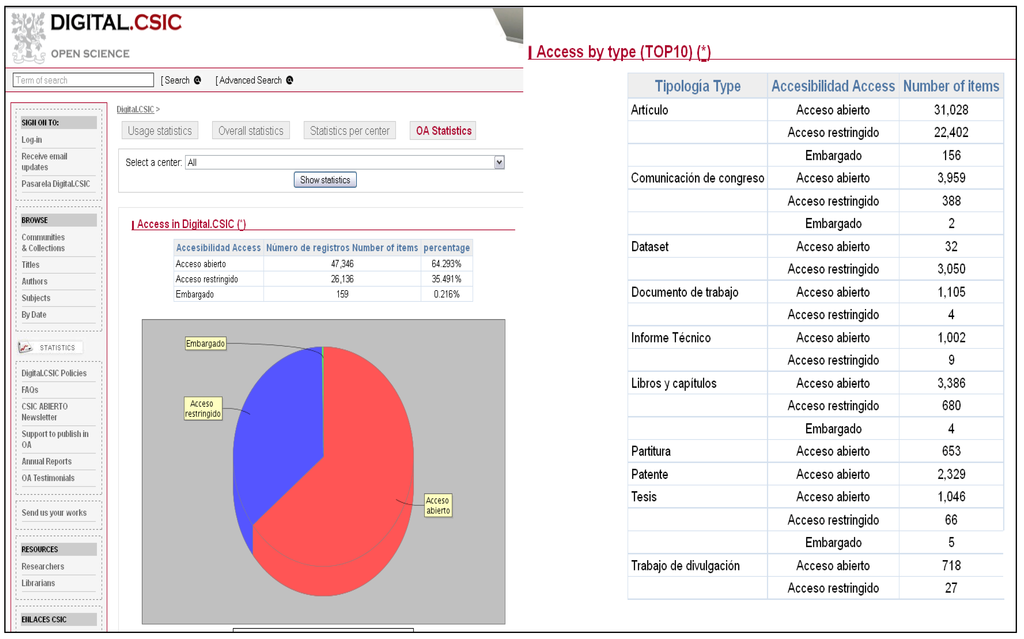Click the Term of search input field
This screenshot has width=1024, height=639.
[x=83, y=80]
